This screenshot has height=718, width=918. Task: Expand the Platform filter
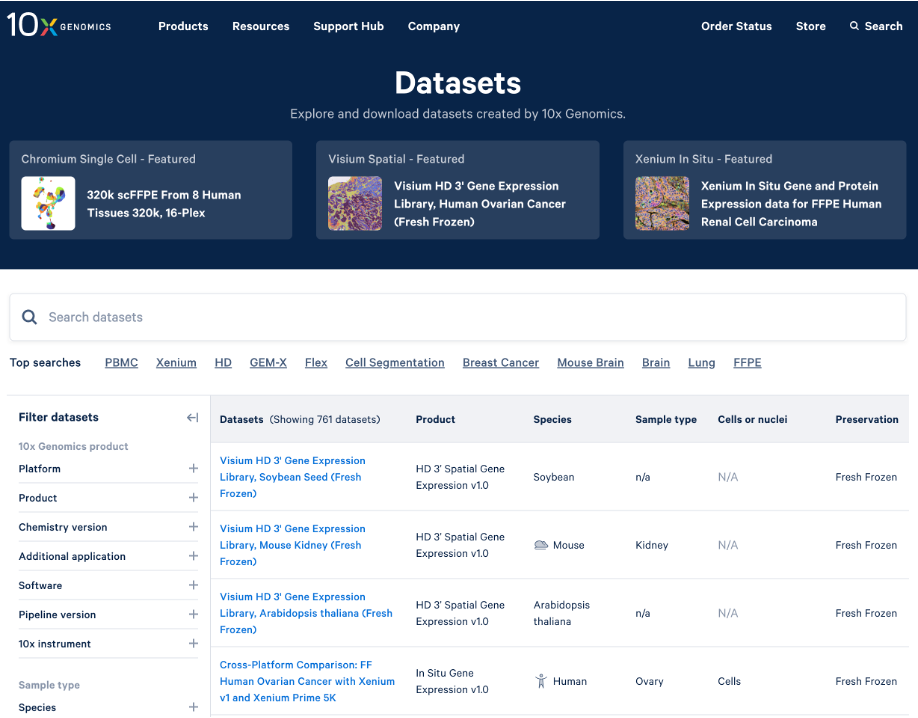pyautogui.click(x=193, y=468)
